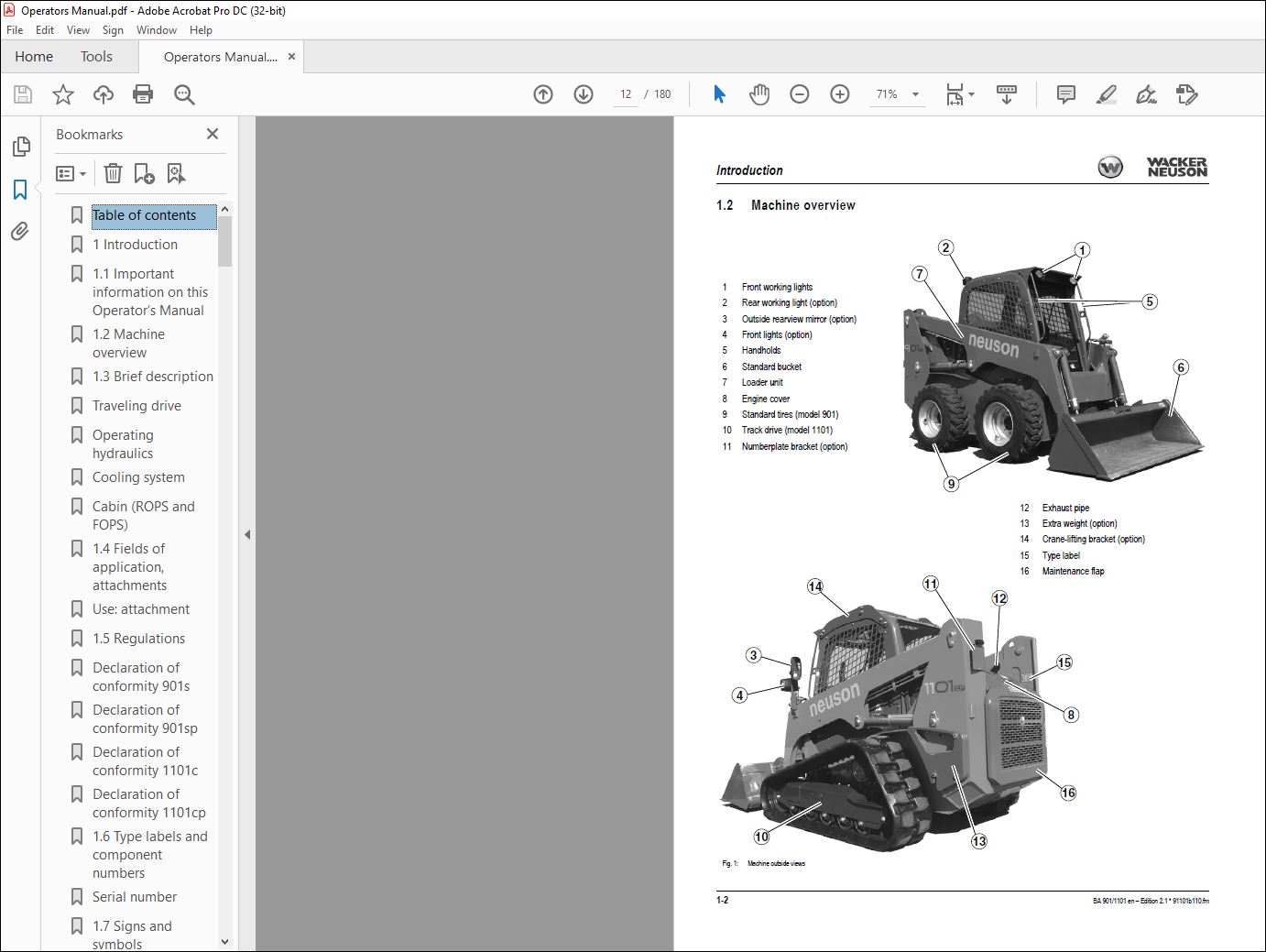Image resolution: width=1266 pixels, height=952 pixels.
Task: Open the Window menu
Action: (157, 30)
